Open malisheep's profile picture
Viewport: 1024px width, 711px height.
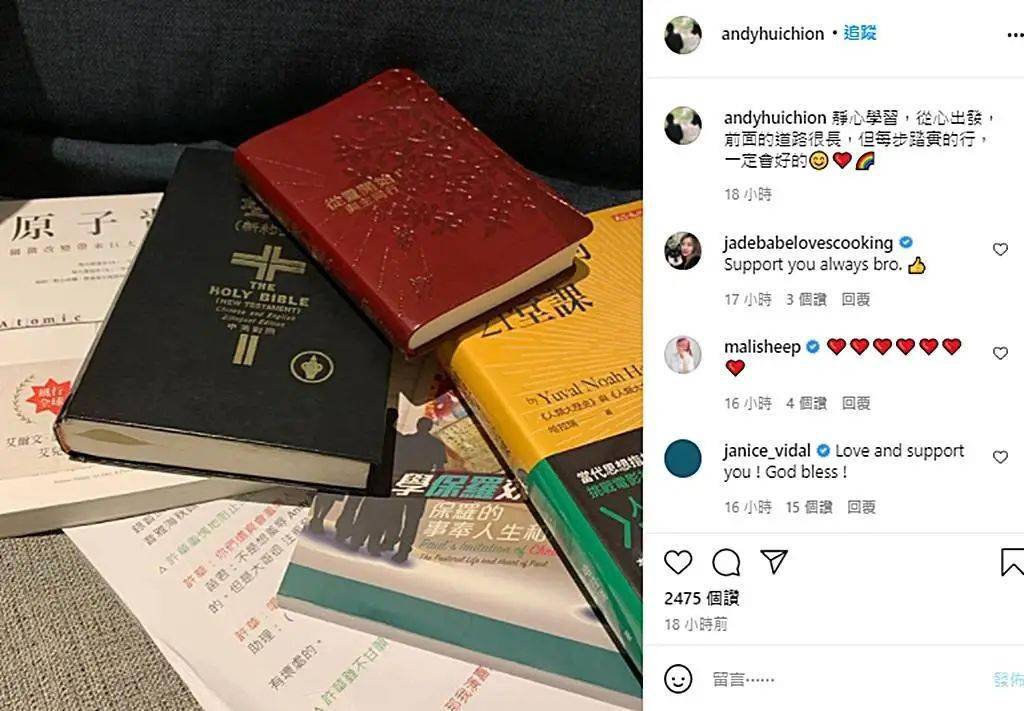(x=682, y=355)
